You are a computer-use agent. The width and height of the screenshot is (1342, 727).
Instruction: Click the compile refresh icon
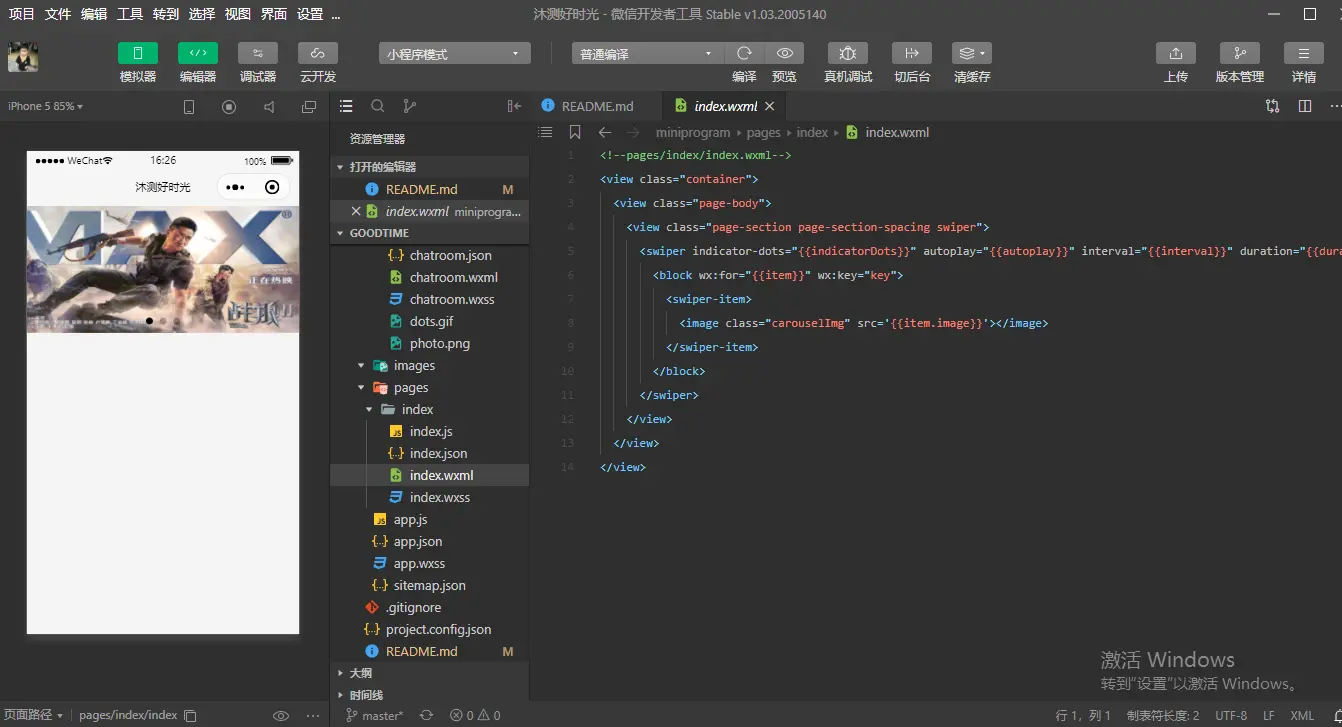744,53
